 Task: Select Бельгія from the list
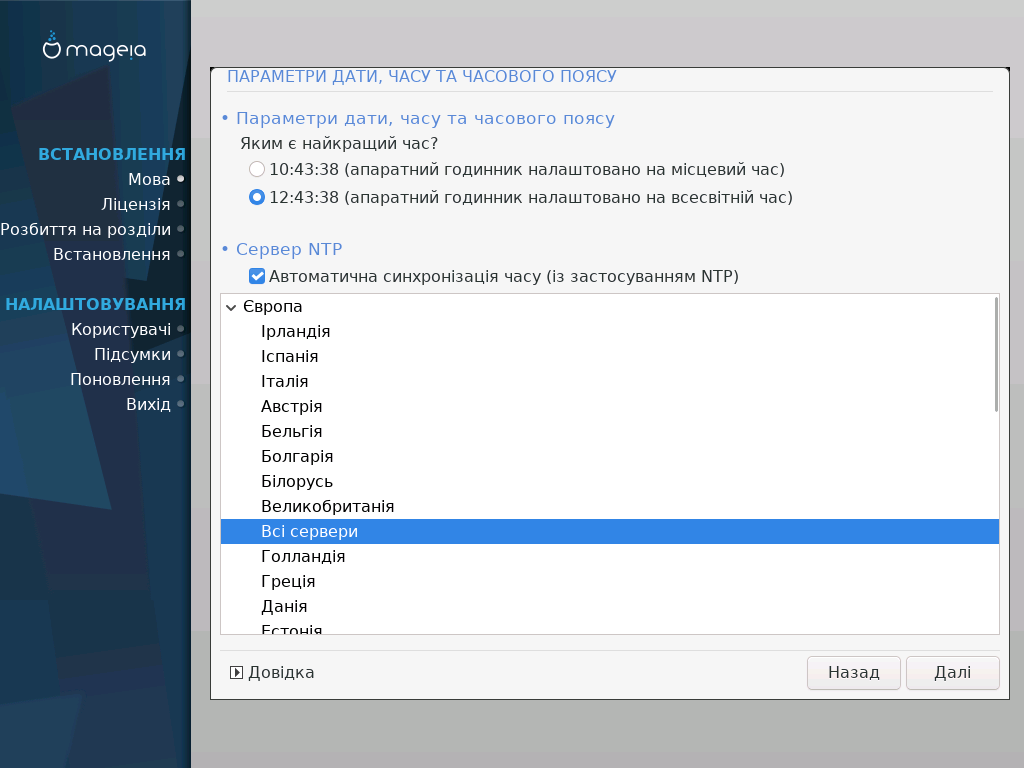click(291, 432)
